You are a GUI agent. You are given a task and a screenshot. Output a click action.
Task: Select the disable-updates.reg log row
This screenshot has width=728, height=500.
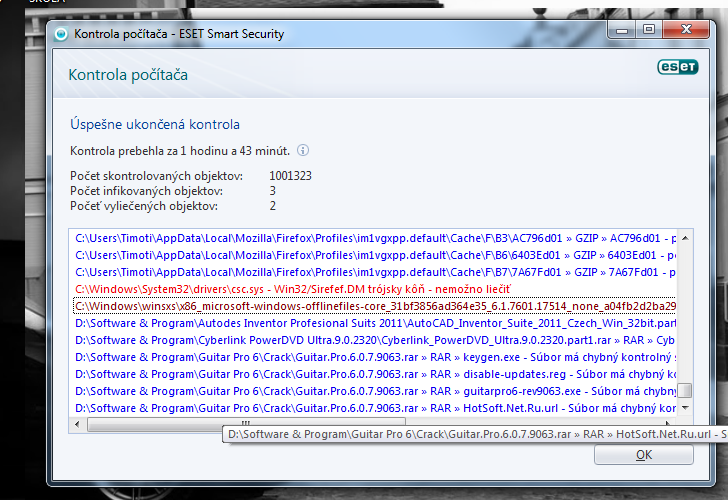coord(375,374)
